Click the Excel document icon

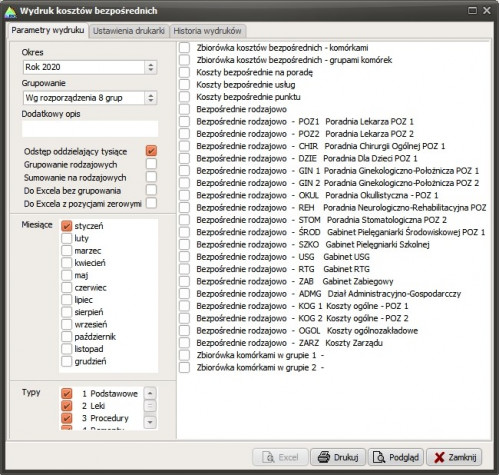point(268,457)
